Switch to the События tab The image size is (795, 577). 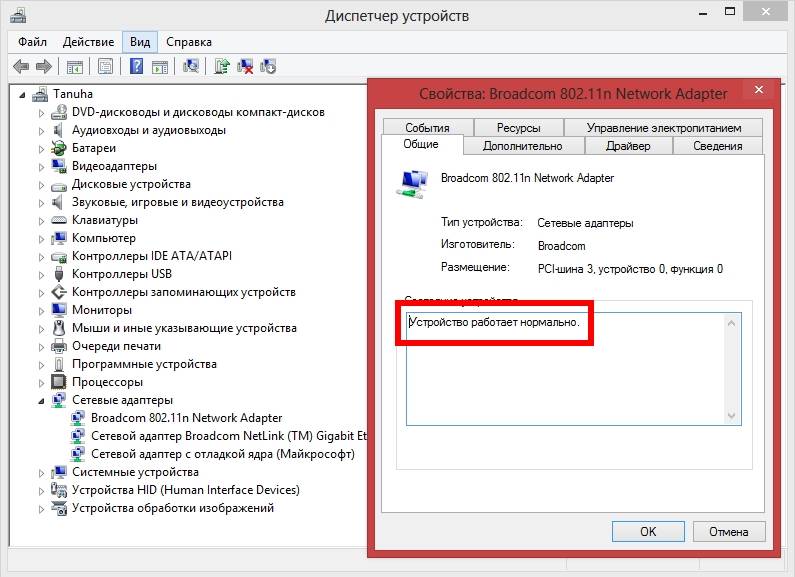tap(427, 127)
